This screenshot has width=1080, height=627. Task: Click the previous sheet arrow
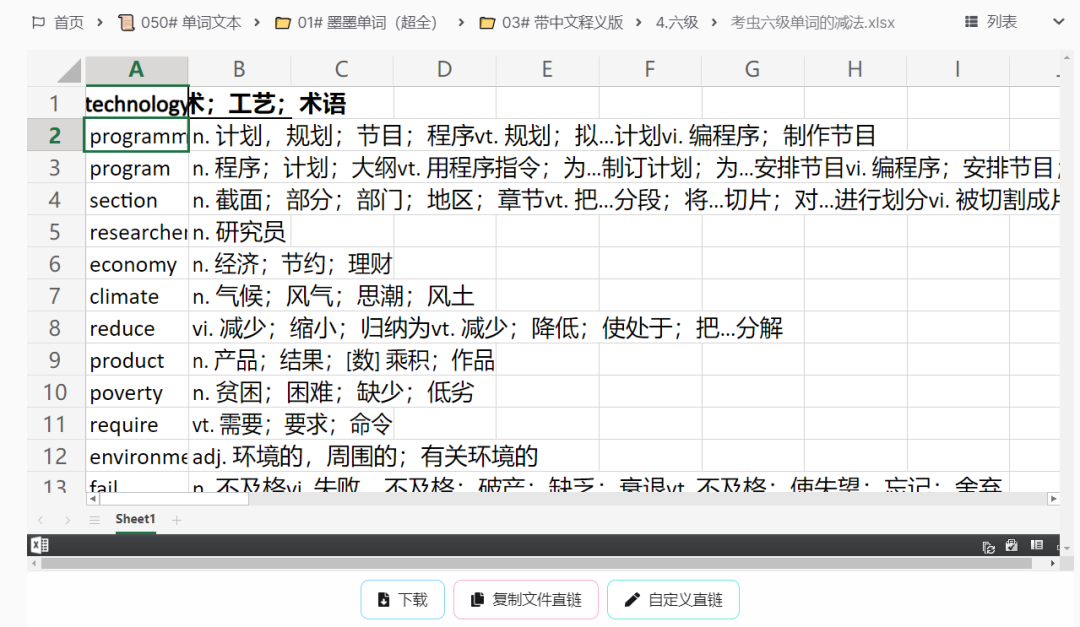[40, 519]
